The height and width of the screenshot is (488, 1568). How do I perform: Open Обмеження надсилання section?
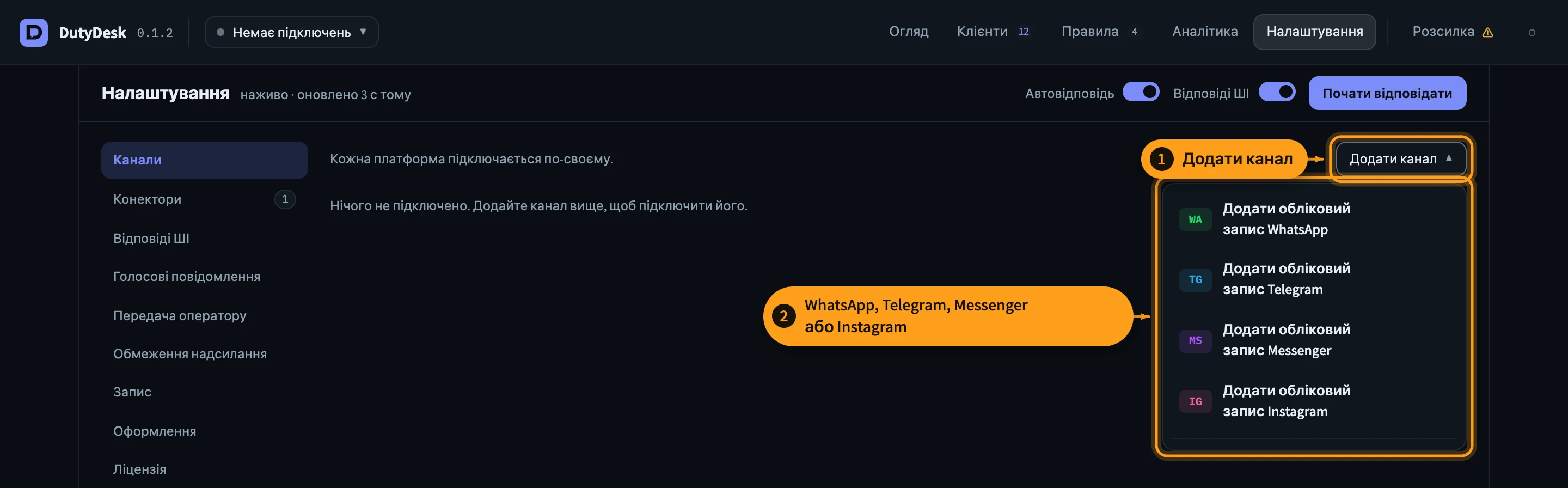205,354
